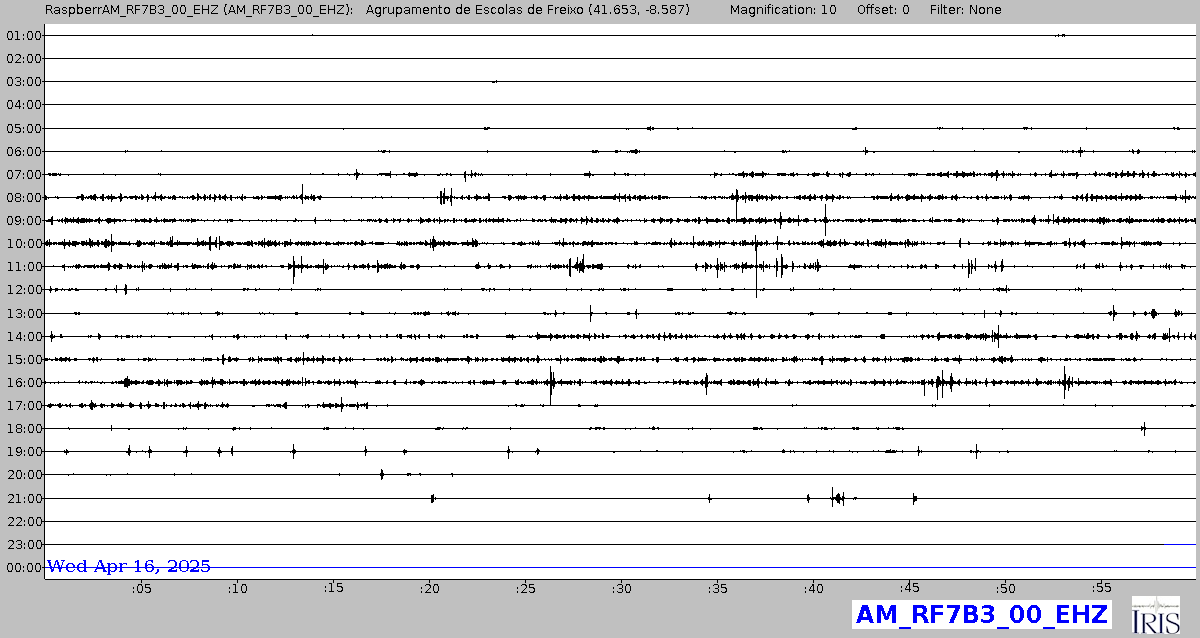Screen dimensions: 1200x638
Task: Select the 23:00 hour label
Action: [23, 545]
